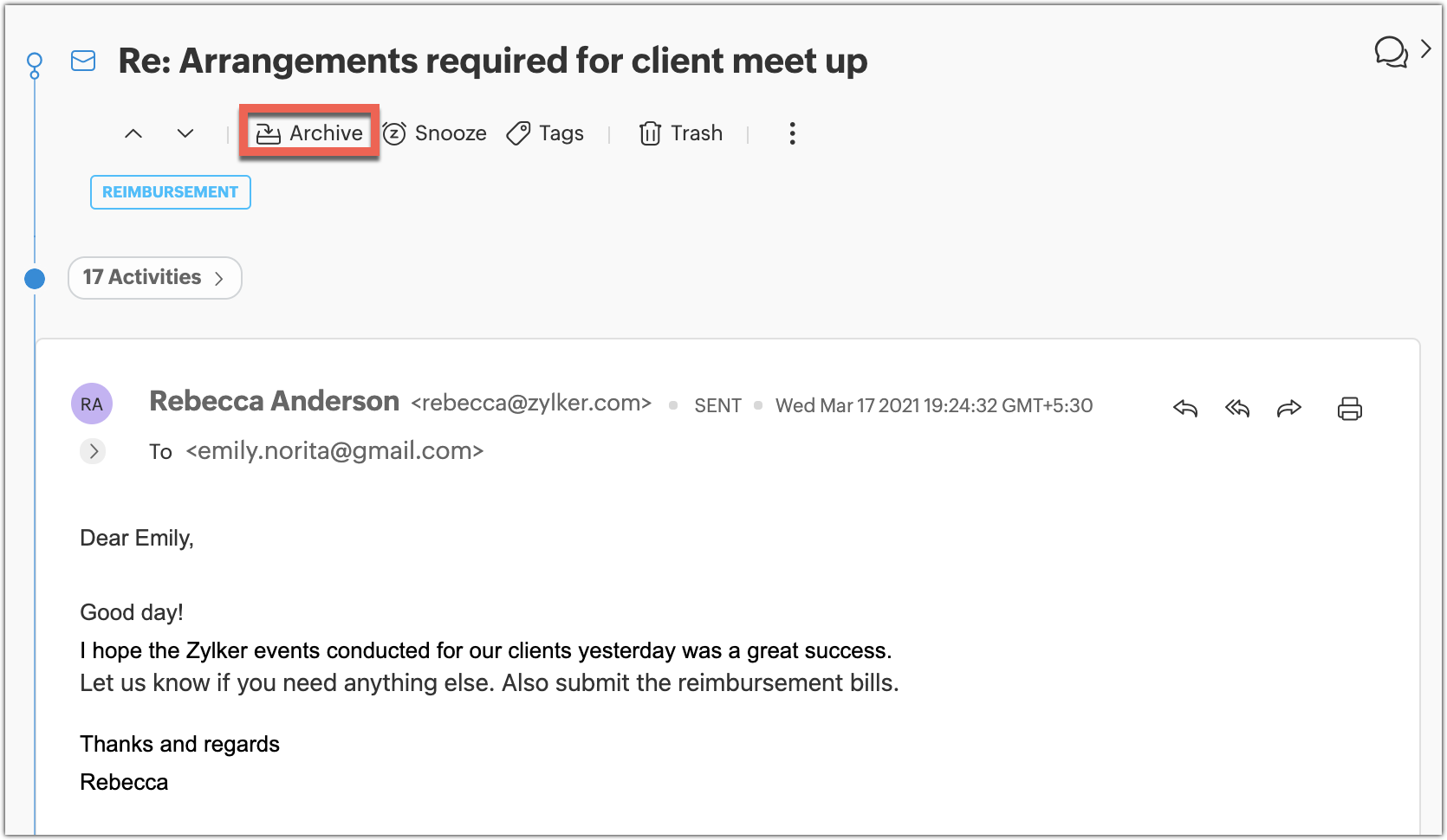Viewport: 1447px width, 840px height.
Task: Expand the 17 Activities list
Action: pyautogui.click(x=154, y=278)
